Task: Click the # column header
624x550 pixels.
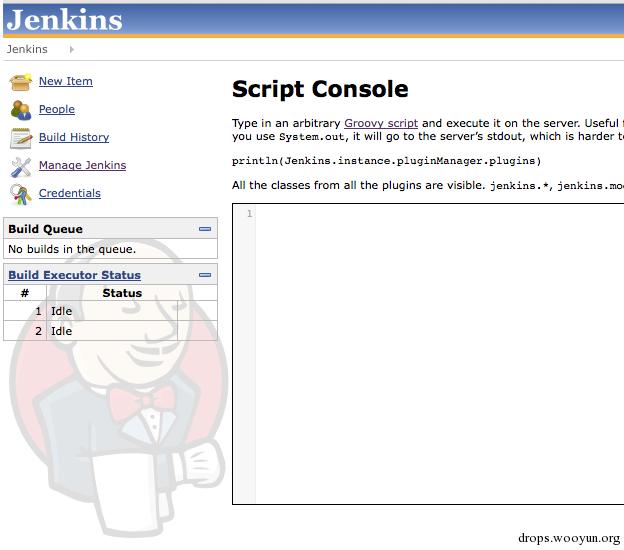Action: [25, 293]
